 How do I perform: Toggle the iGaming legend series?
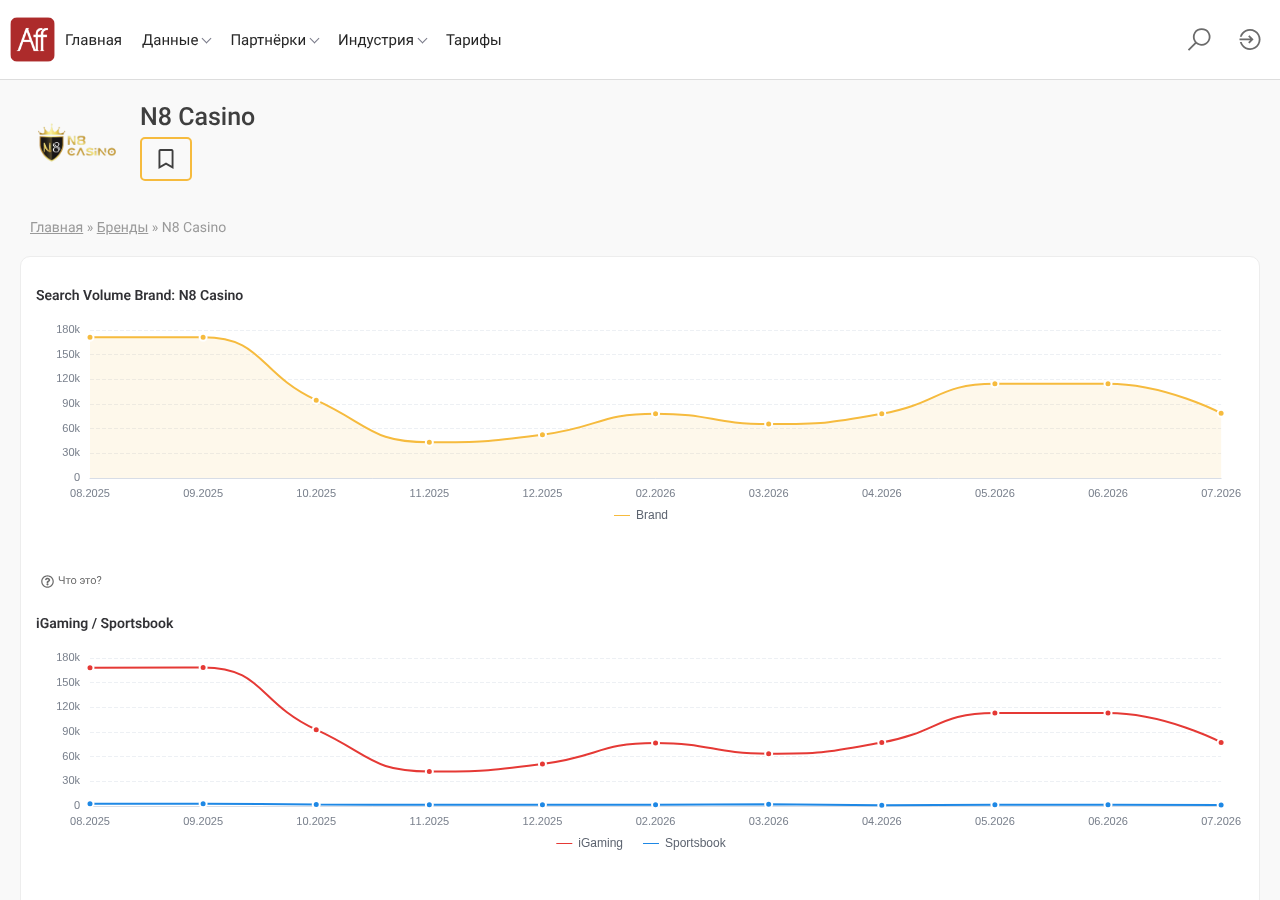pos(589,843)
